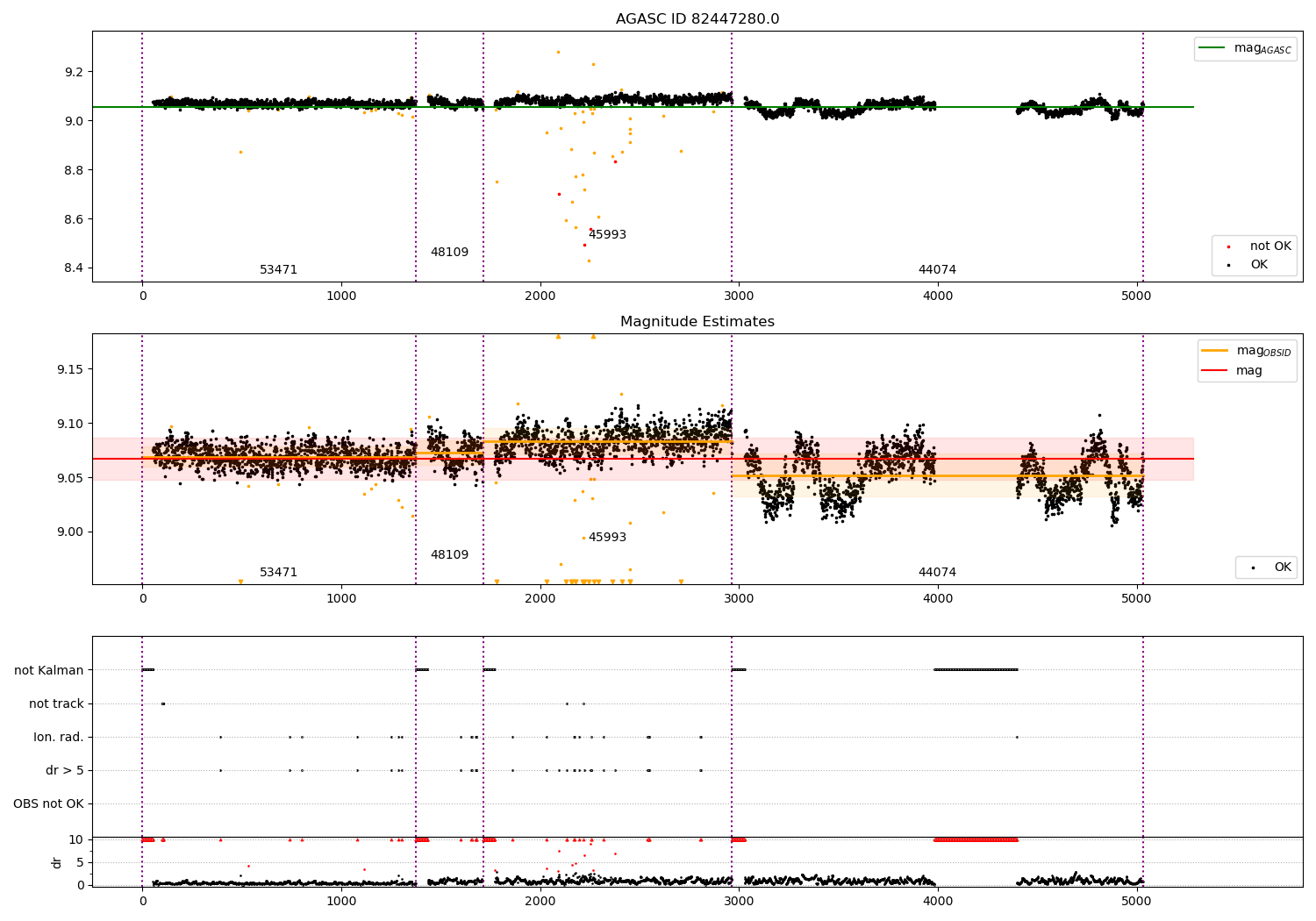Select OBSID label 45993 in the AGASC plot
The image size is (1316, 921).
click(607, 235)
